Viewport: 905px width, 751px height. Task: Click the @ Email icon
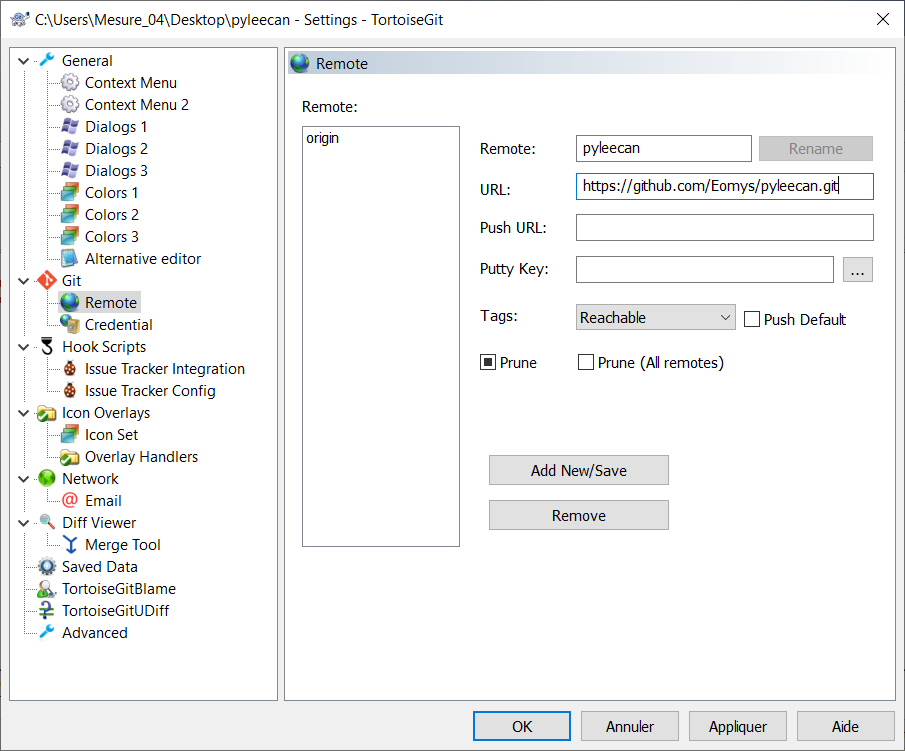[x=70, y=500]
